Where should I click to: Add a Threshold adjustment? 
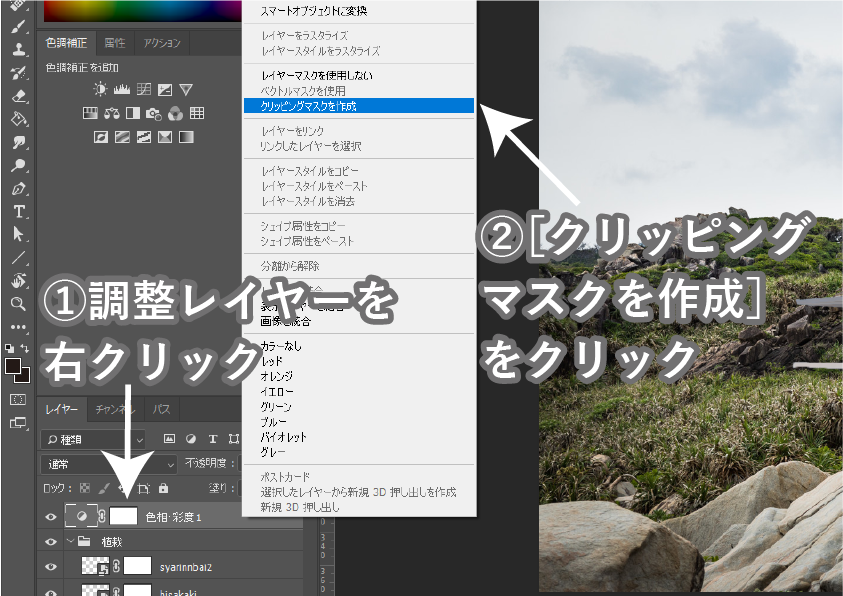[144, 137]
